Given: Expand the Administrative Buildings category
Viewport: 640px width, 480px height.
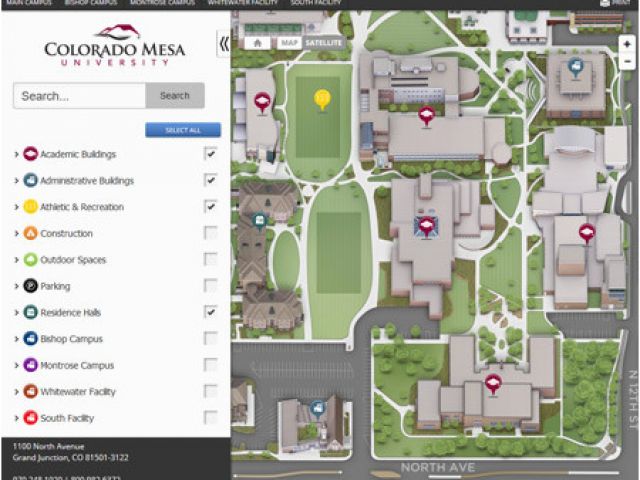Looking at the screenshot, I should [17, 181].
